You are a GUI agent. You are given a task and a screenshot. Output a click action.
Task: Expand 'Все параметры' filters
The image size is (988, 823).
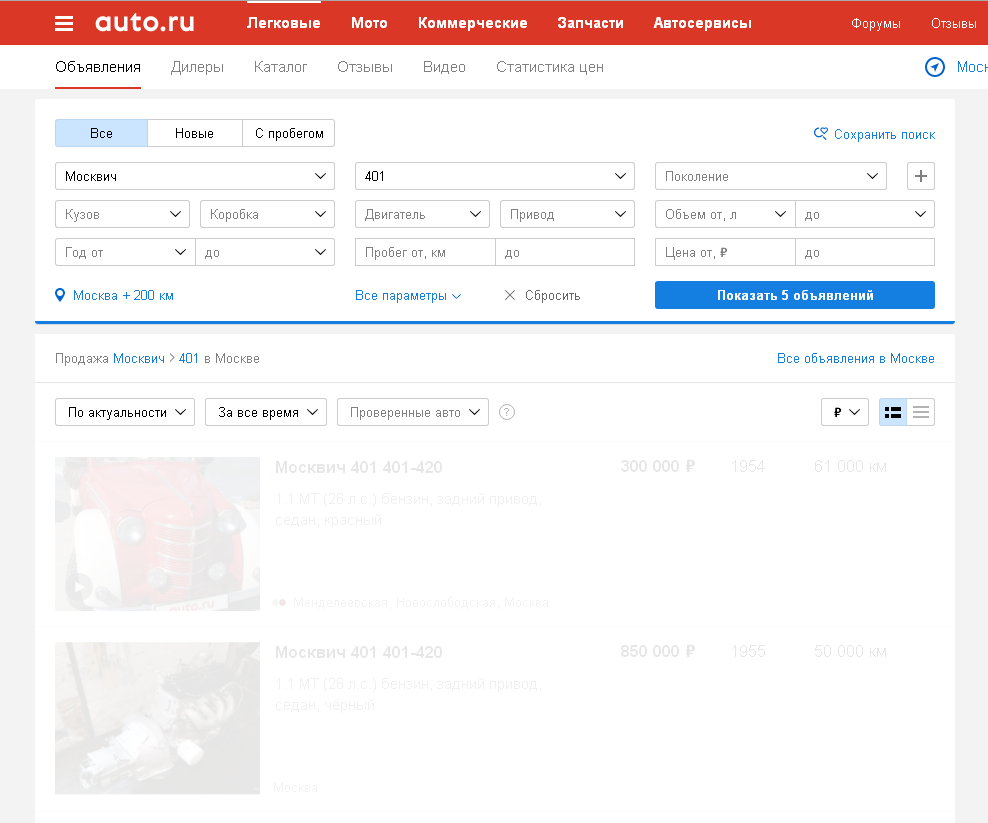408,296
